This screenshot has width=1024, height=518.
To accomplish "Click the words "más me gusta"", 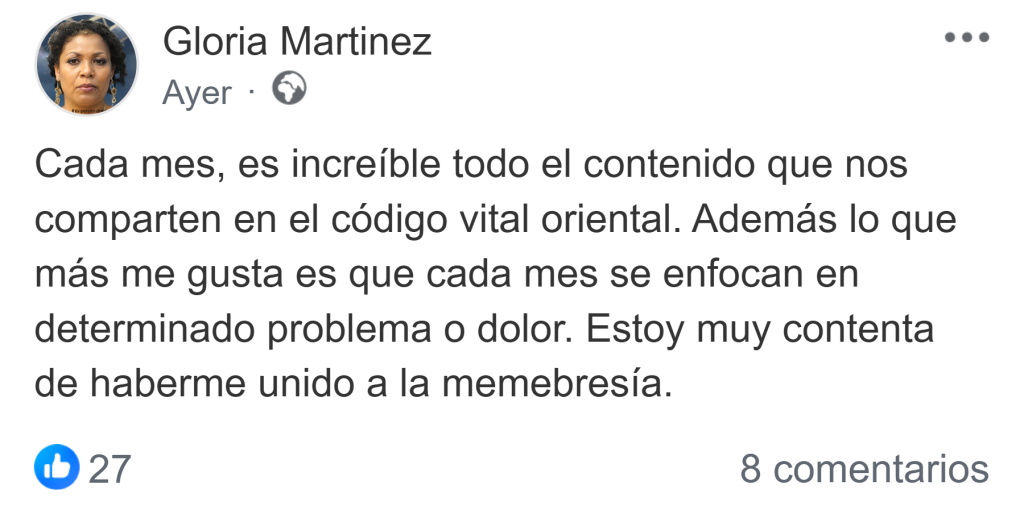I will 144,275.
